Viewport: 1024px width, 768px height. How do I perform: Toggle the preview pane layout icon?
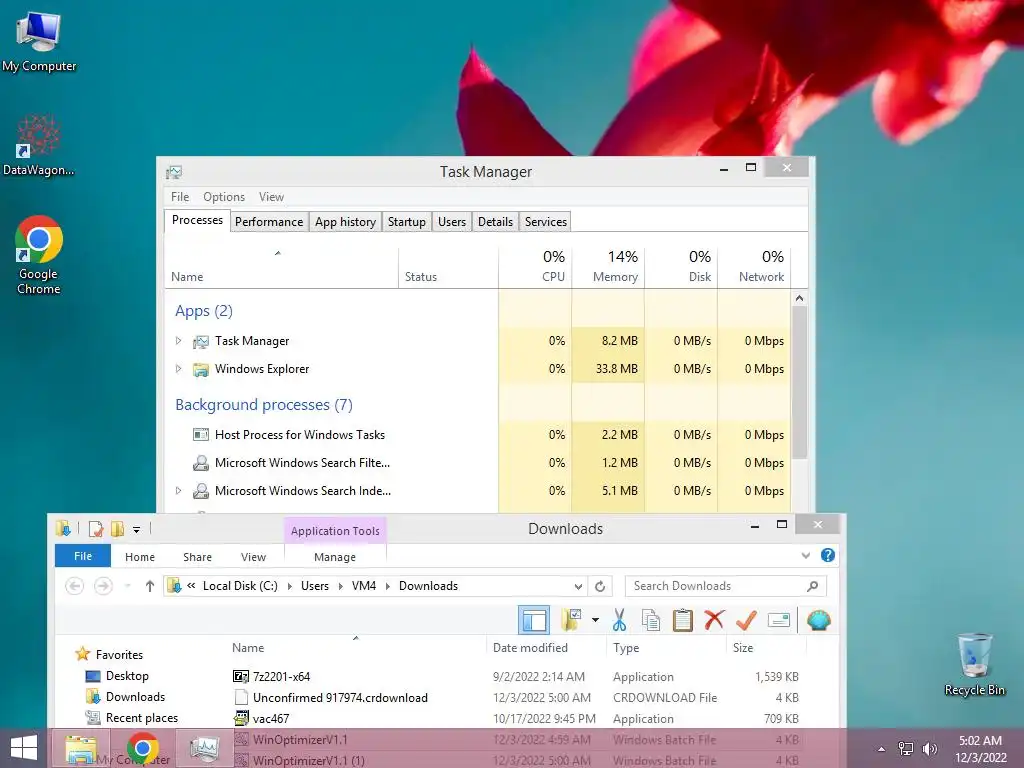click(x=534, y=620)
